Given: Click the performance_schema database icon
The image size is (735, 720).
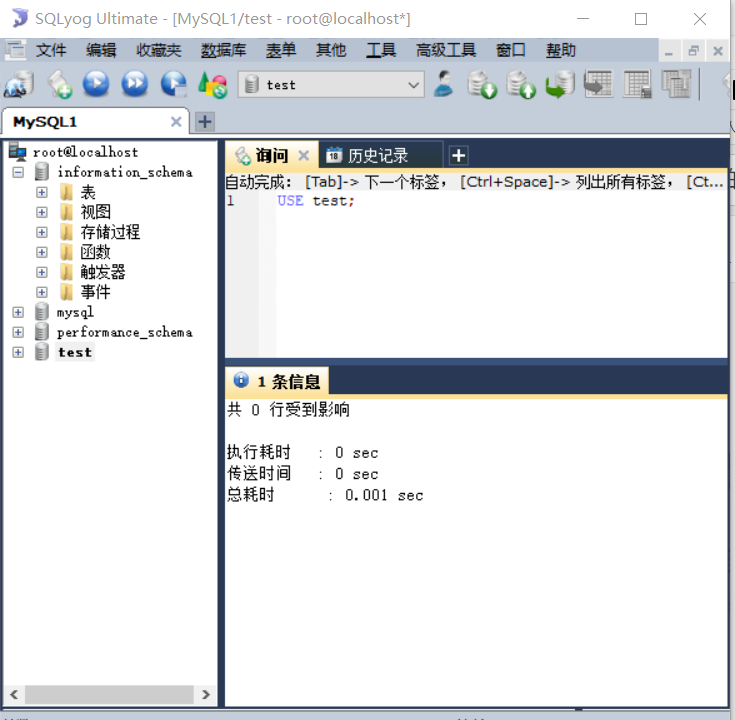Looking at the screenshot, I should 42,332.
